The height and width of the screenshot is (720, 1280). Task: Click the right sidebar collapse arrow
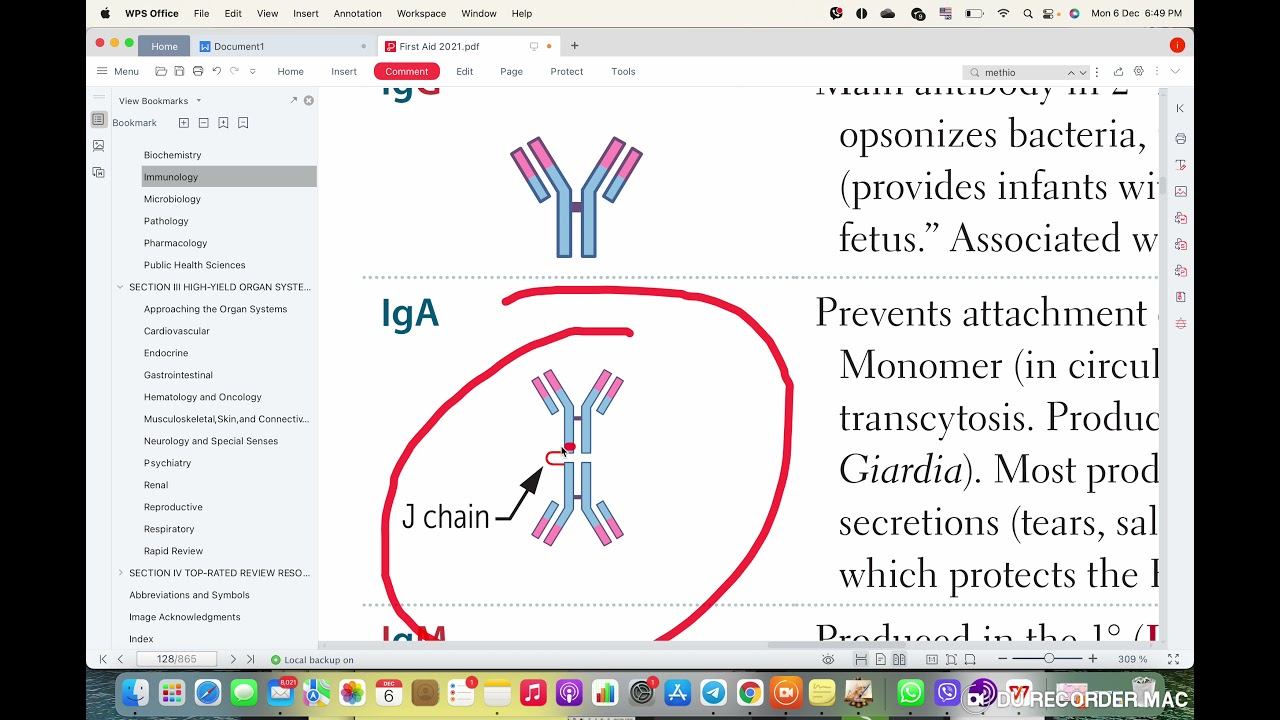point(1180,108)
